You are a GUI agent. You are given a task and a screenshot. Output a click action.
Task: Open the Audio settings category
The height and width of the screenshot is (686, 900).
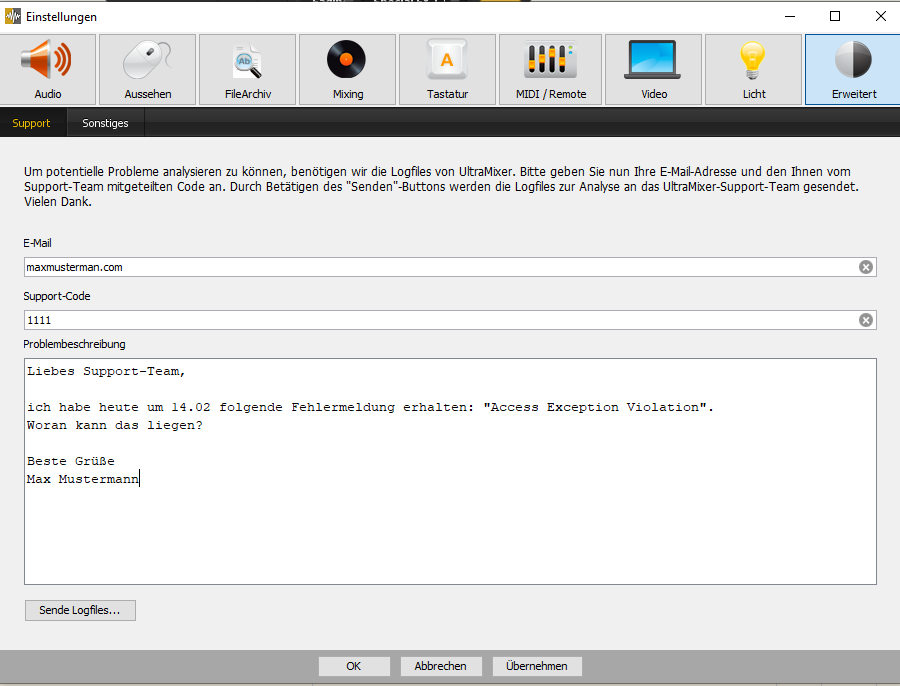[48, 70]
